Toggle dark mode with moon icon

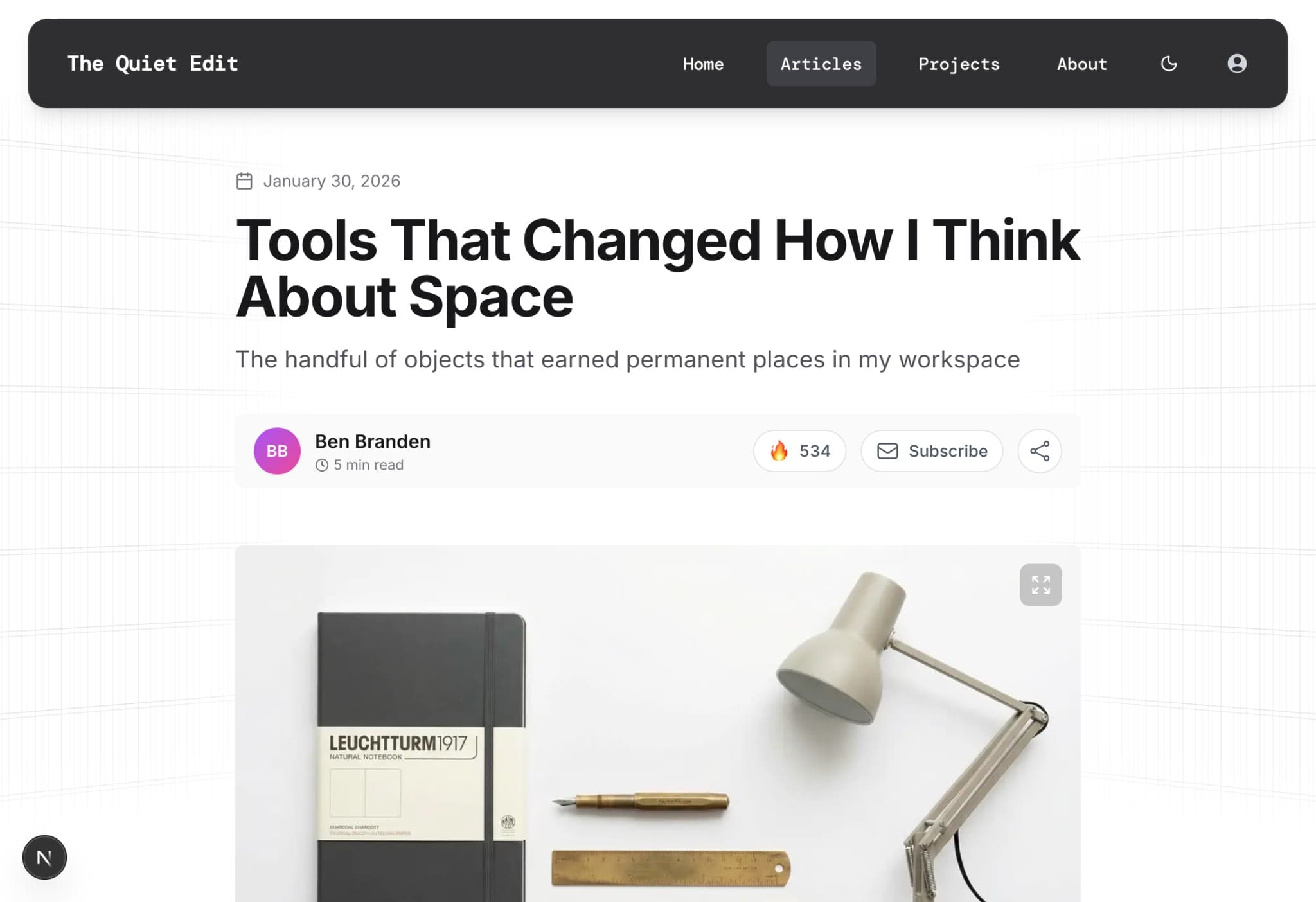1169,64
